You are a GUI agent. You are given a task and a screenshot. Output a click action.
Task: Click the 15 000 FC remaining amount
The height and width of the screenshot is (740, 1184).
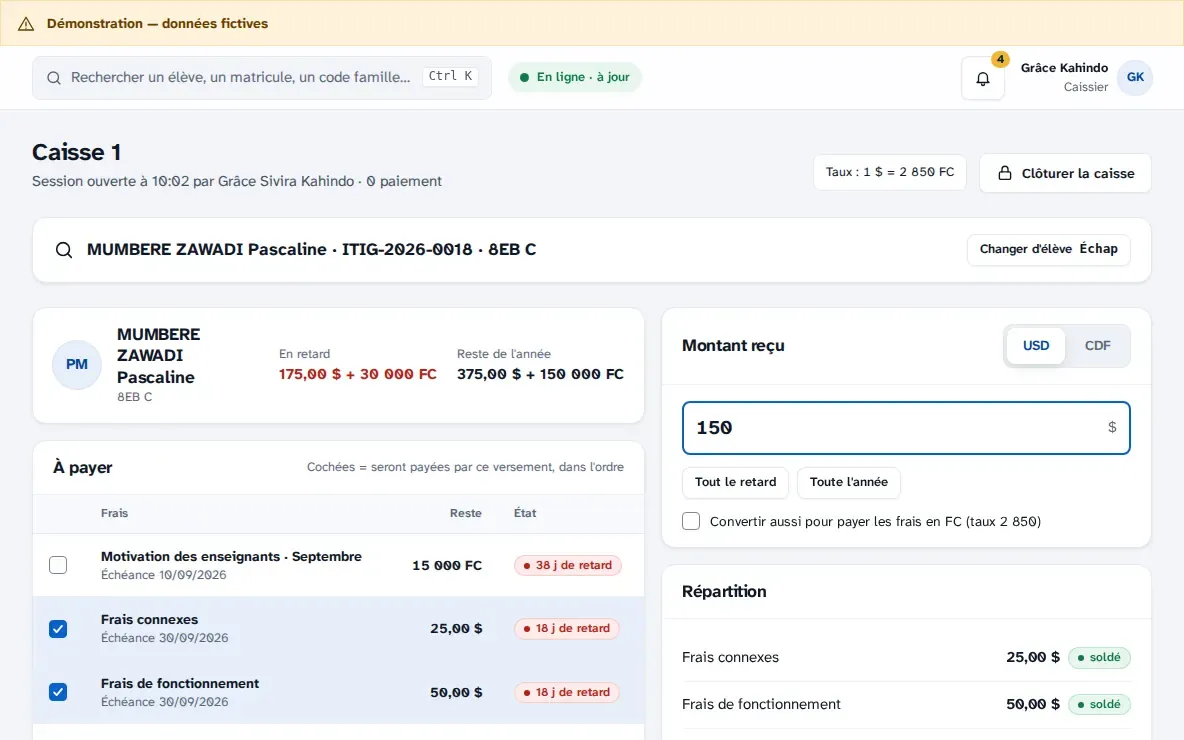pos(447,566)
